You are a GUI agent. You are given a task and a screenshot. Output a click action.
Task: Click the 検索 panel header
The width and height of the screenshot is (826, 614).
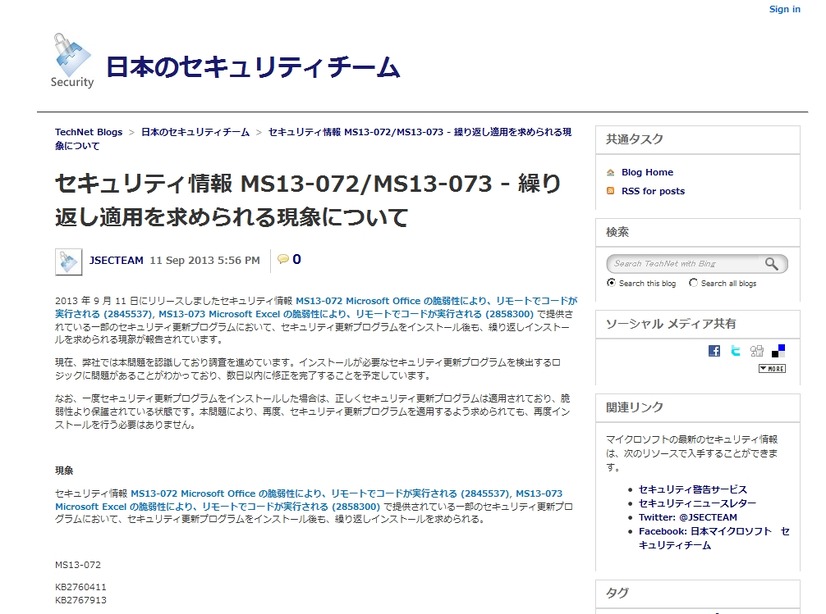tap(698, 232)
